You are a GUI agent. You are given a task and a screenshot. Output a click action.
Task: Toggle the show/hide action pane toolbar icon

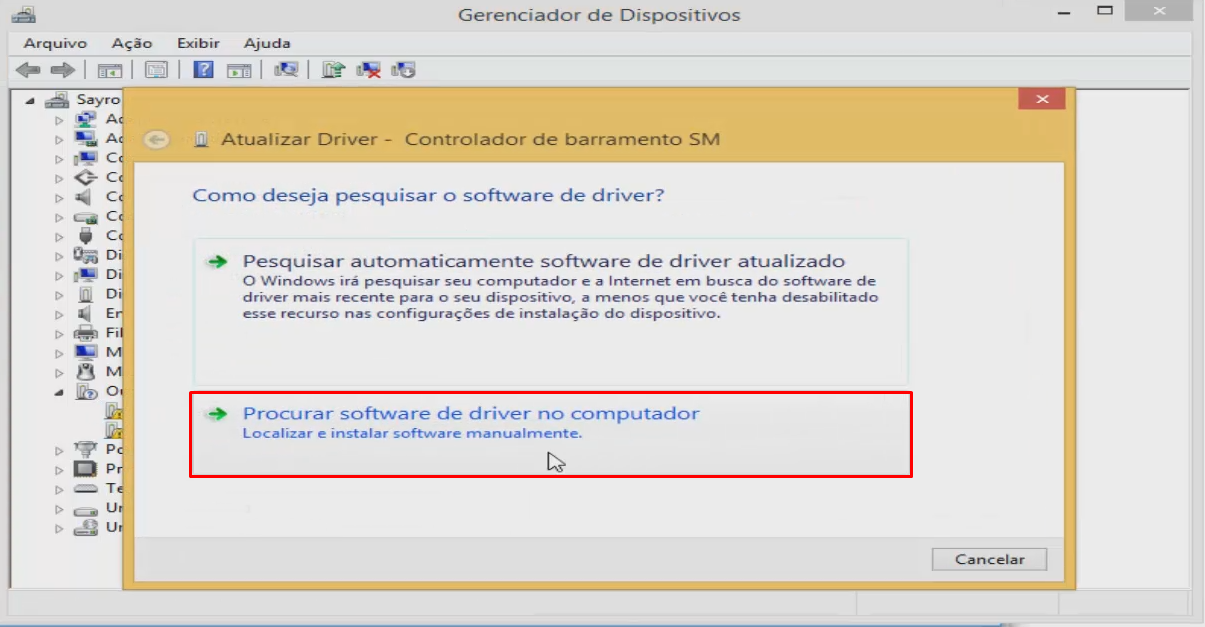pyautogui.click(x=238, y=70)
